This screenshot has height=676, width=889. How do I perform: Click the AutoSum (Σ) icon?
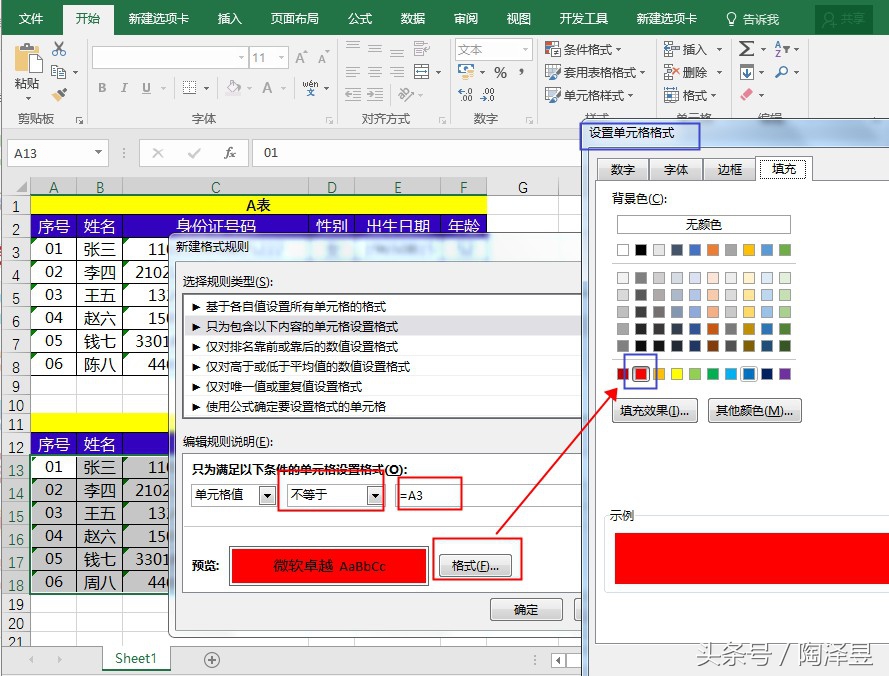(x=746, y=49)
